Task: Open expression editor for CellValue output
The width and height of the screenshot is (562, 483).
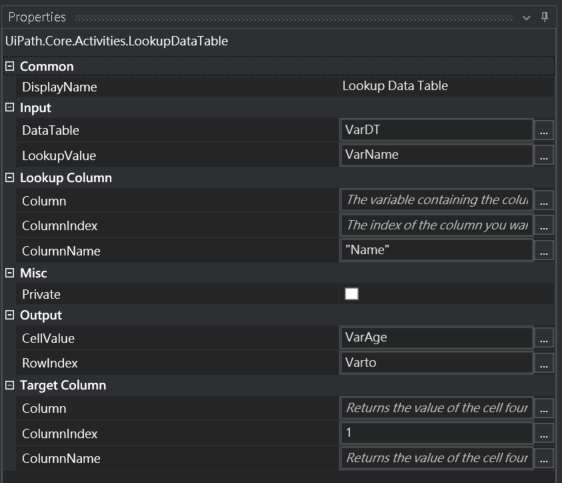Action: (544, 338)
